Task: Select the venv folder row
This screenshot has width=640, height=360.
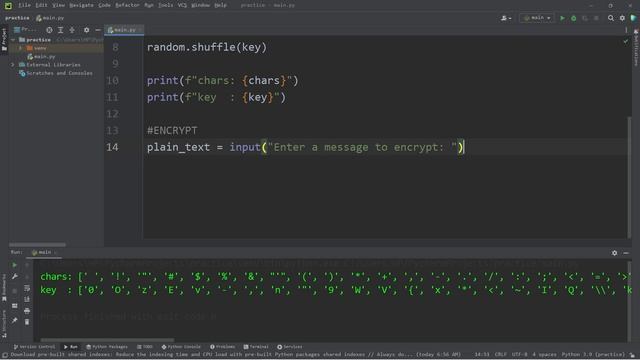Action: pos(56,48)
